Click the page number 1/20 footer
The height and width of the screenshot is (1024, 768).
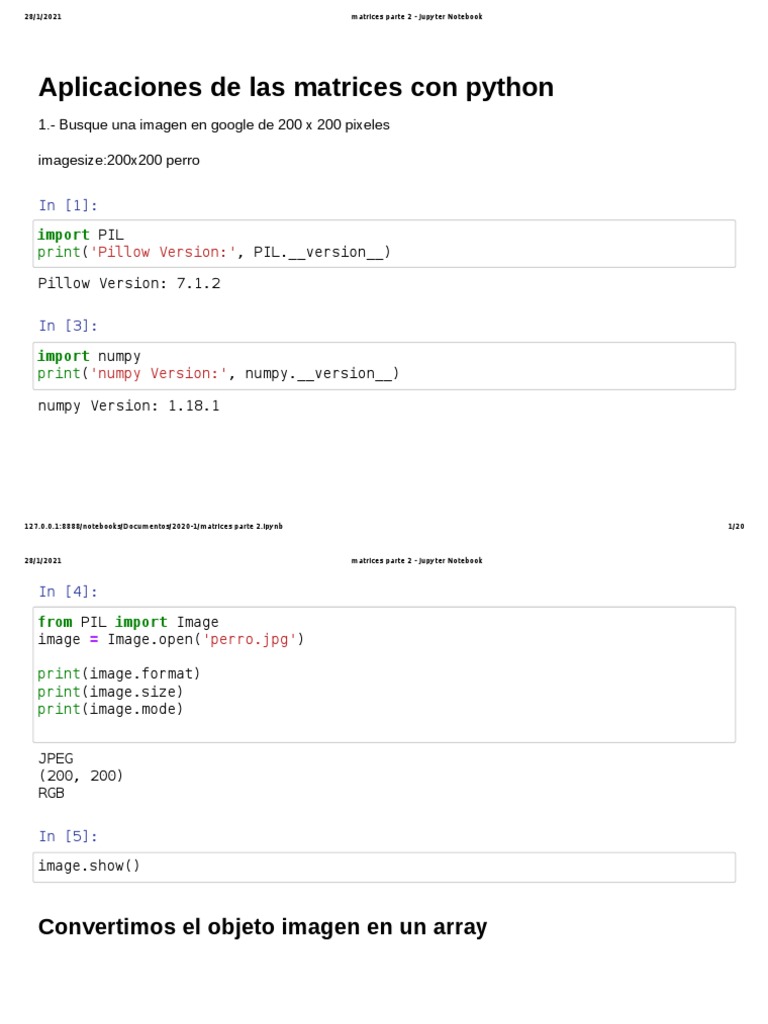[736, 526]
